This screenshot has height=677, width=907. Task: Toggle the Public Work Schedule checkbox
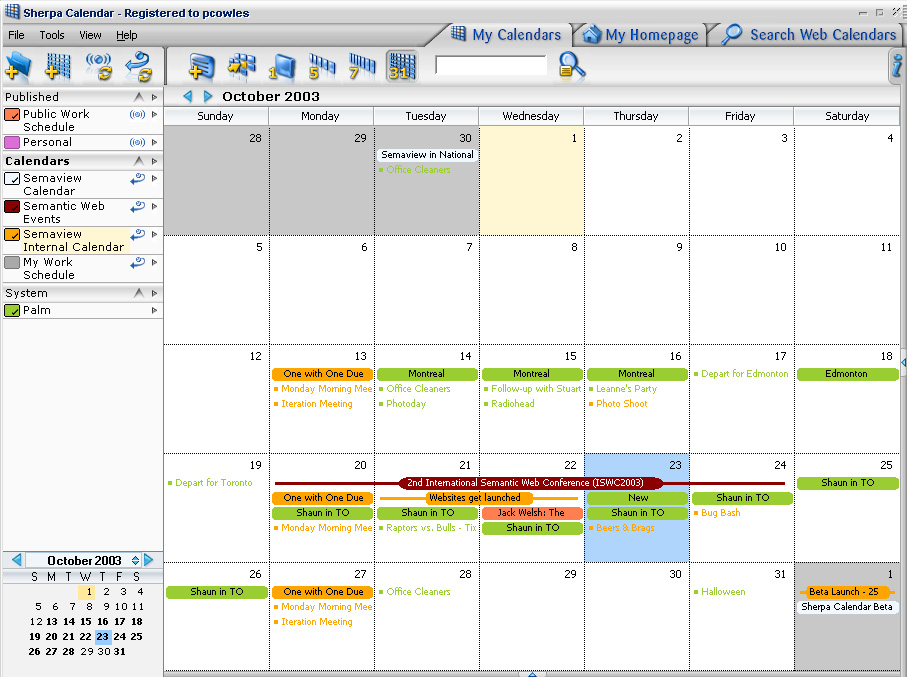[12, 115]
